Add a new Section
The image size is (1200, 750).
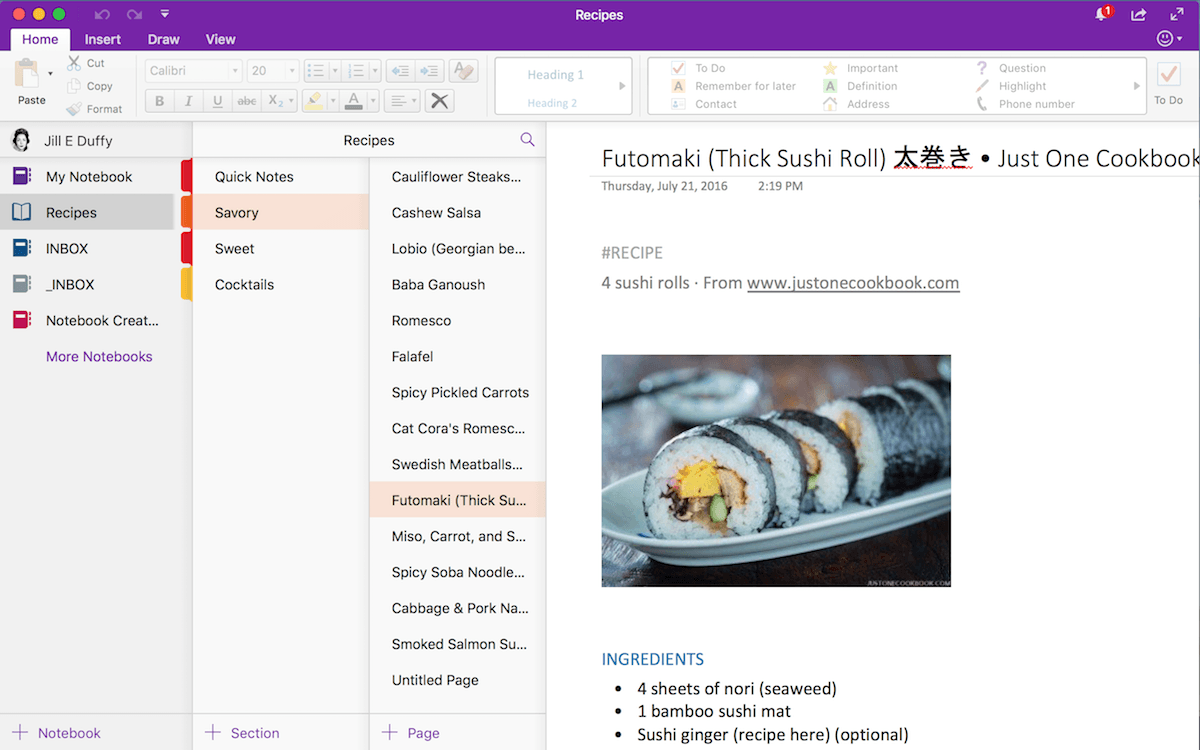tap(242, 733)
